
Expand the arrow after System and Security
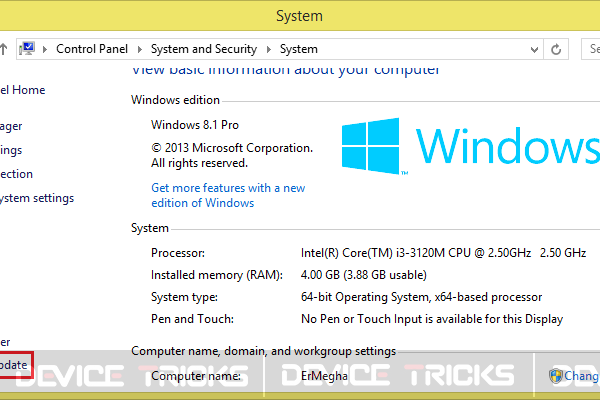(269, 49)
